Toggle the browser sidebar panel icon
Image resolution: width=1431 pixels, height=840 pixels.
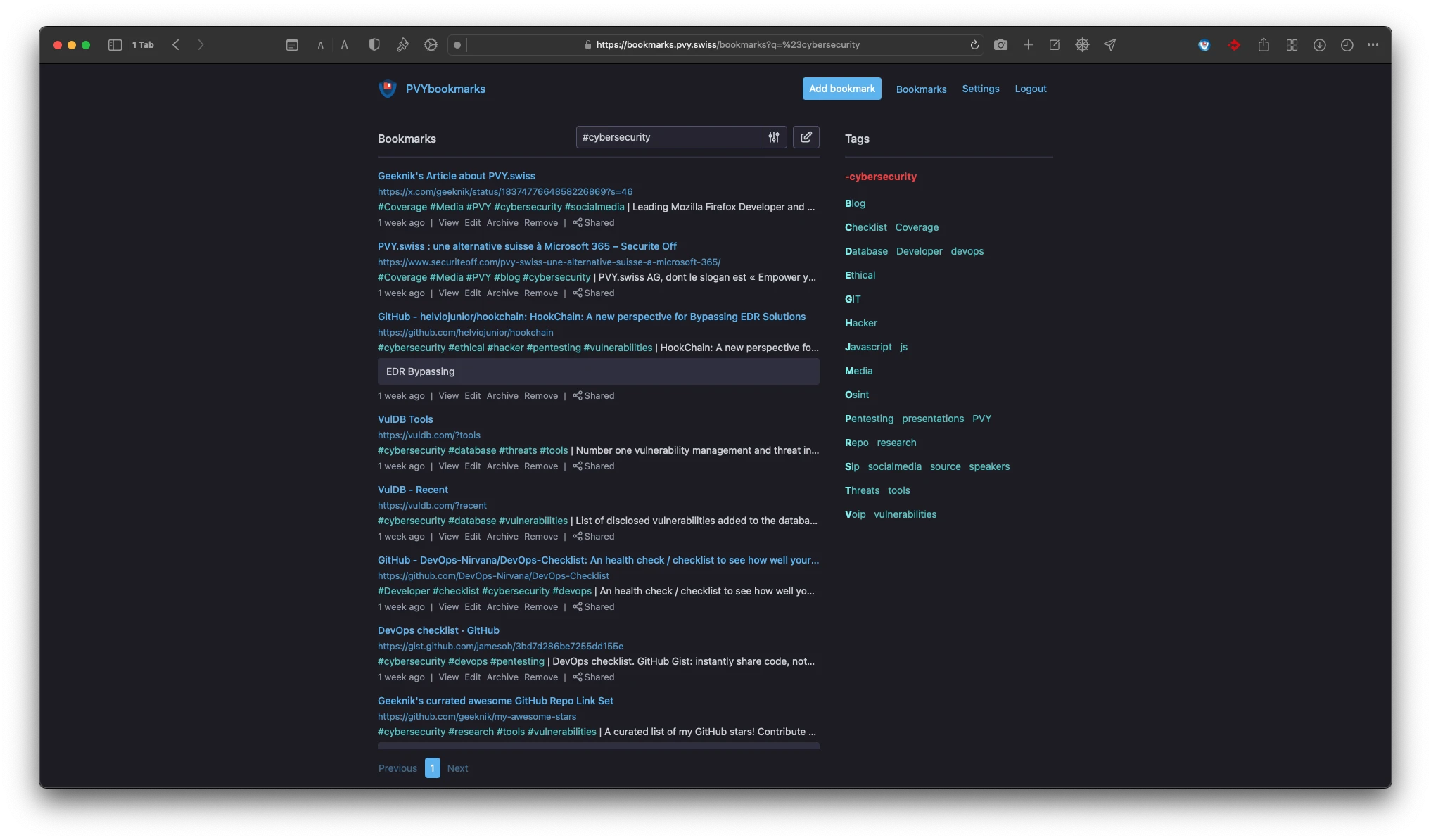pyautogui.click(x=115, y=45)
